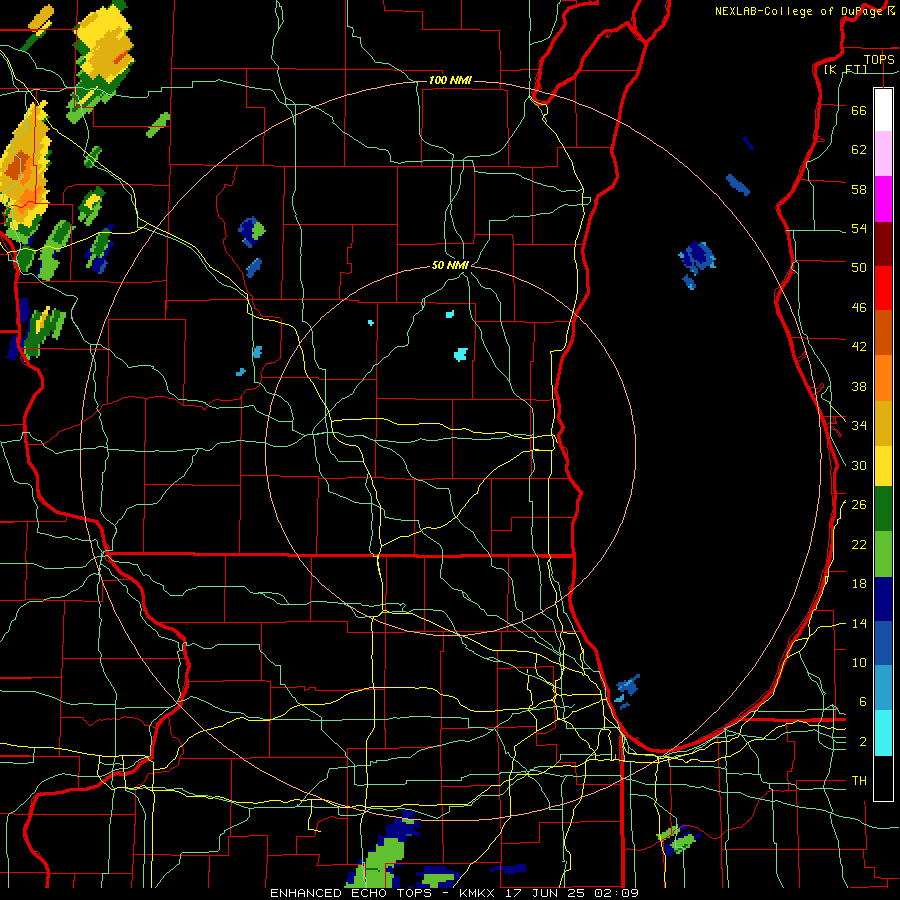900x900 pixels.
Task: Click the "6" scale value
Action: [x=863, y=701]
